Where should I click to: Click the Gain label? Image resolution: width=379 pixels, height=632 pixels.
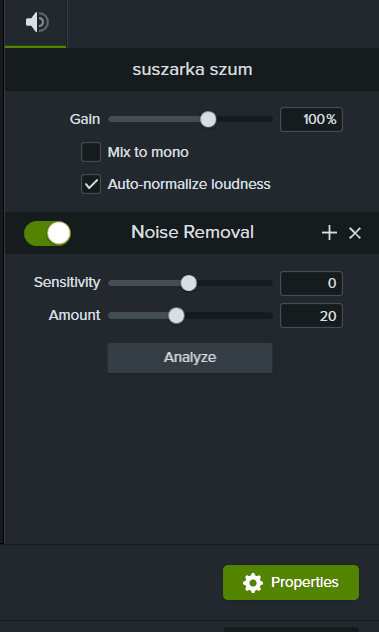coord(85,119)
